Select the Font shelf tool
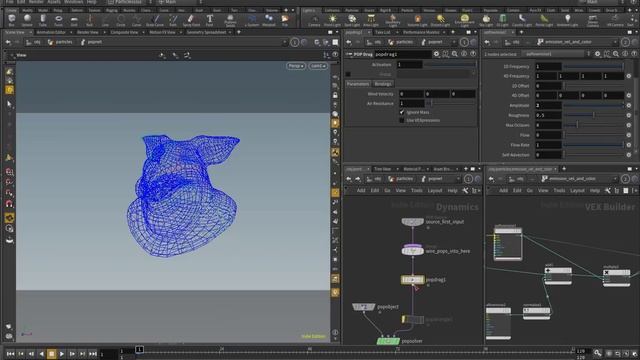Viewport: 640px width, 360px height. click(209, 20)
